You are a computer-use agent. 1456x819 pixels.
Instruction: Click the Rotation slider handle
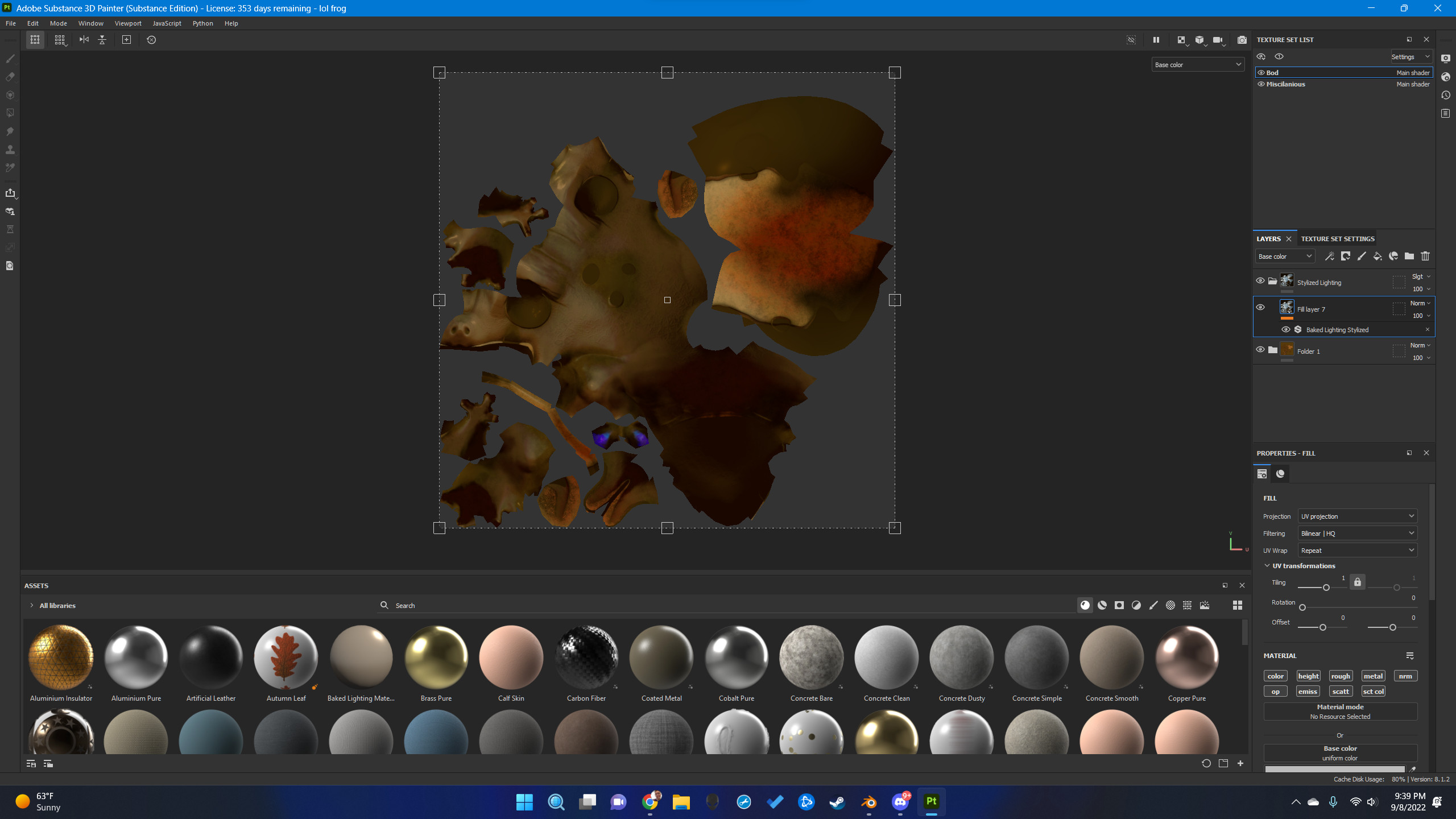click(1302, 607)
